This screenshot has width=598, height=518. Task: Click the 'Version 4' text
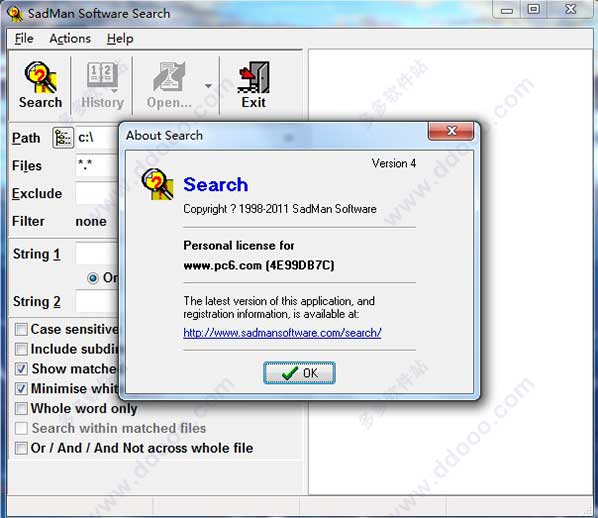[394, 163]
